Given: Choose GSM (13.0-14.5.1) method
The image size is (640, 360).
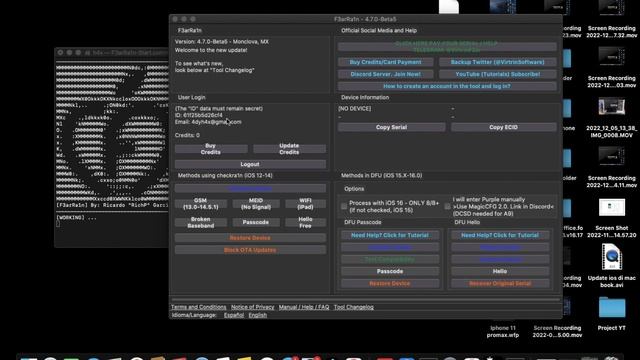Looking at the screenshot, I should click(x=200, y=204).
